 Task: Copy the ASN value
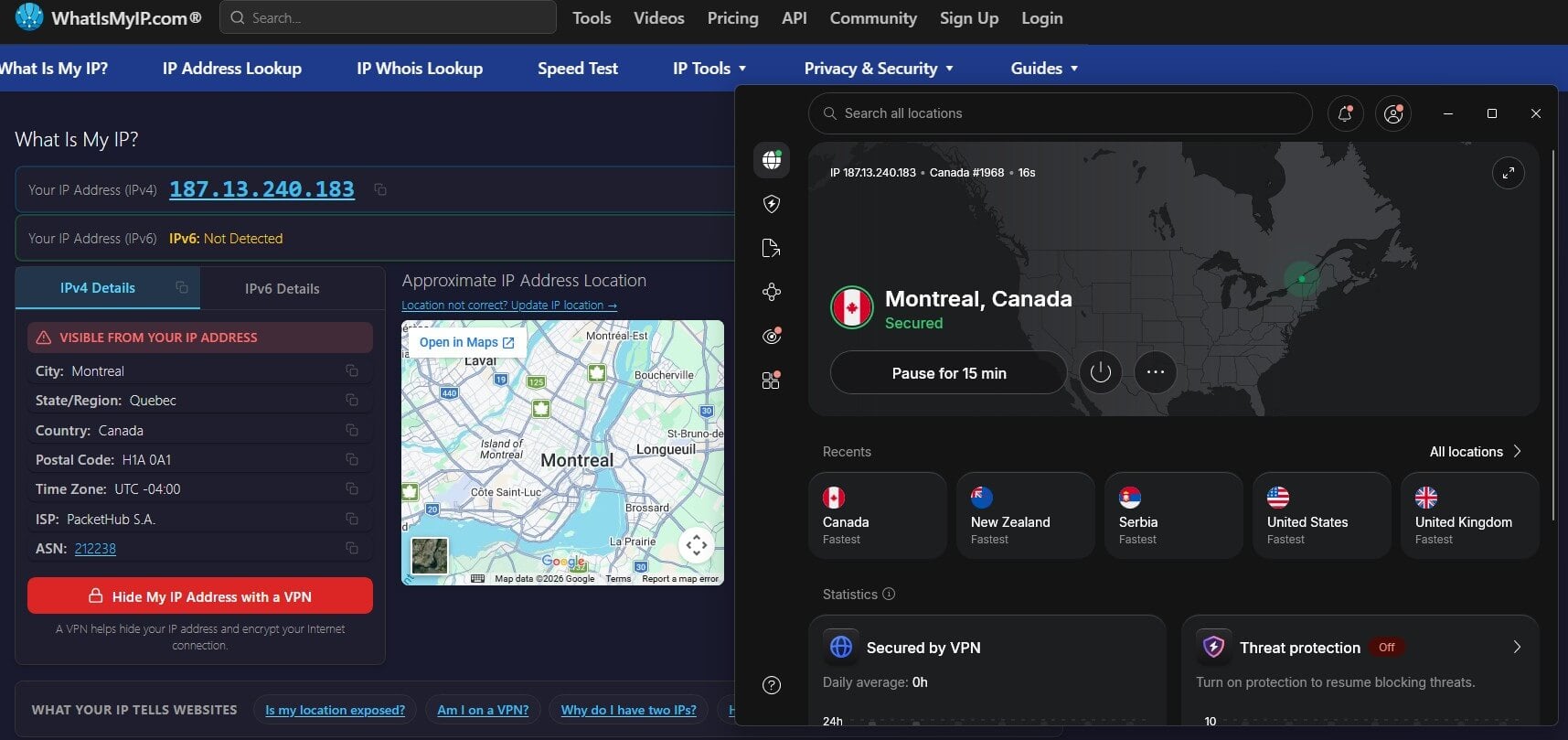[352, 548]
